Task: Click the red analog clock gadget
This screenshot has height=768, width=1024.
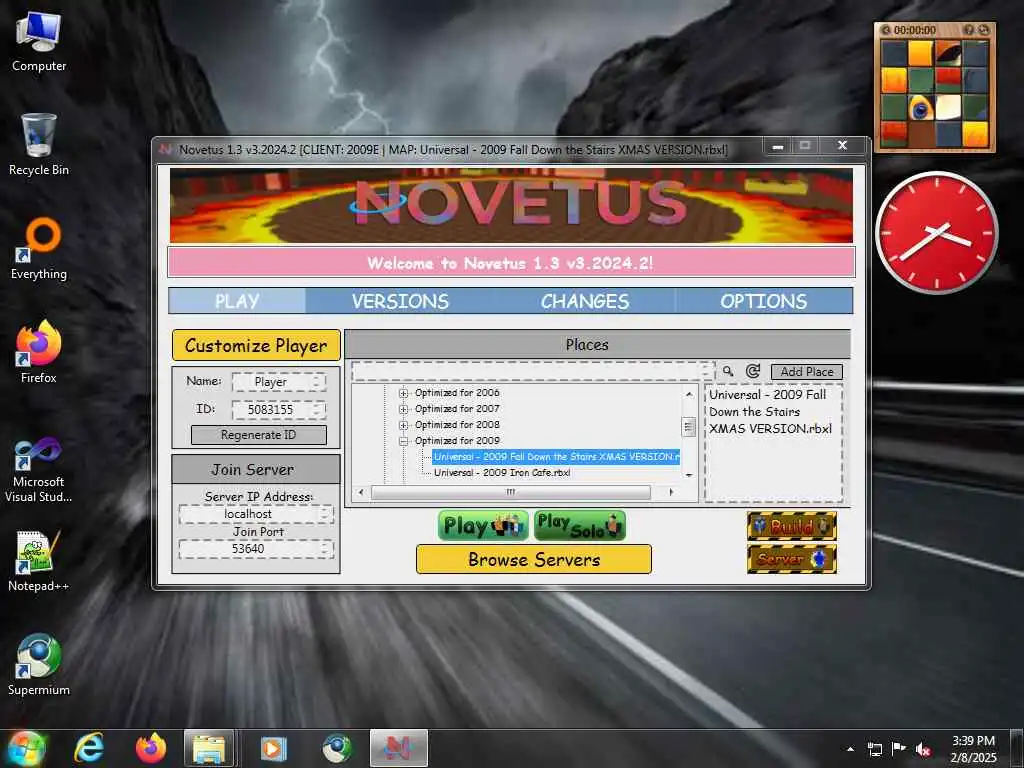Action: point(936,232)
